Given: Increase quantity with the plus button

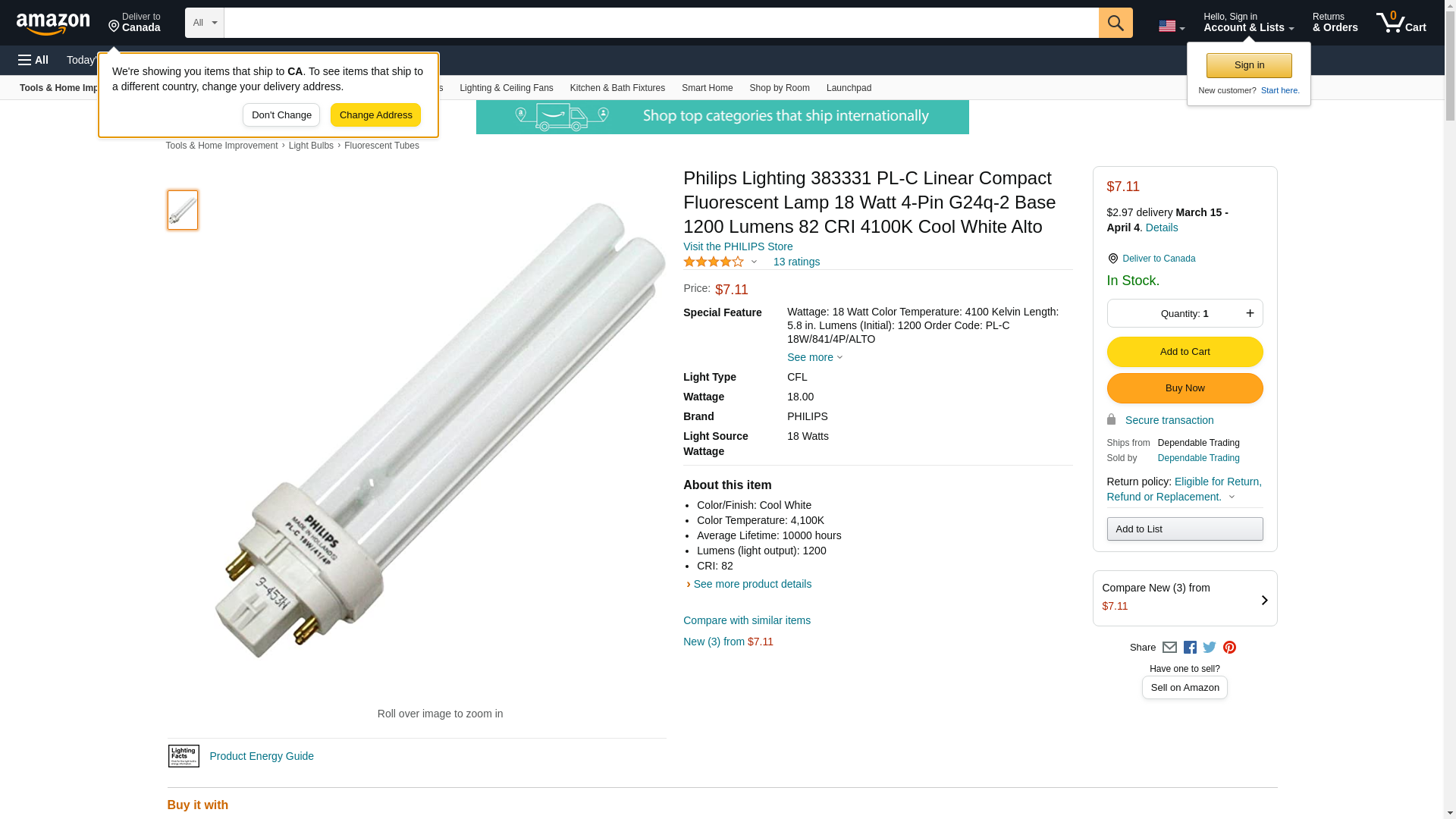Looking at the screenshot, I should tap(1250, 313).
